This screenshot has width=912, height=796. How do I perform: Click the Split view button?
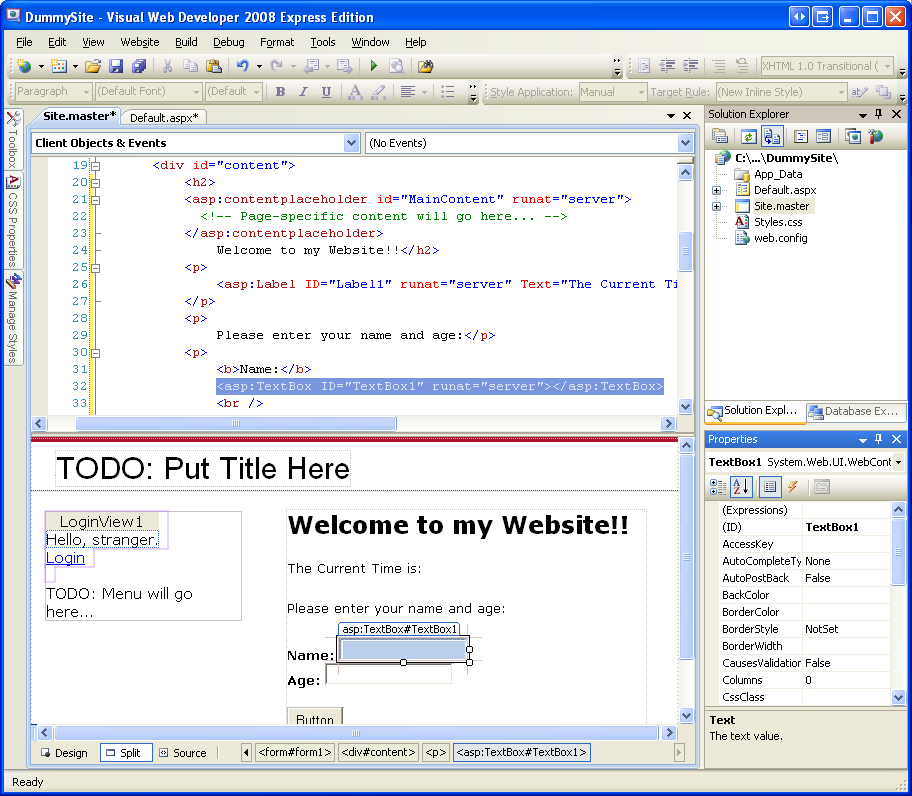pos(126,753)
